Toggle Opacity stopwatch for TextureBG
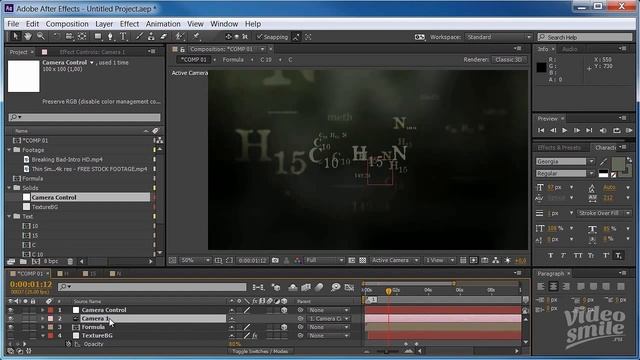Image resolution: width=640 pixels, height=360 pixels. tap(68, 344)
